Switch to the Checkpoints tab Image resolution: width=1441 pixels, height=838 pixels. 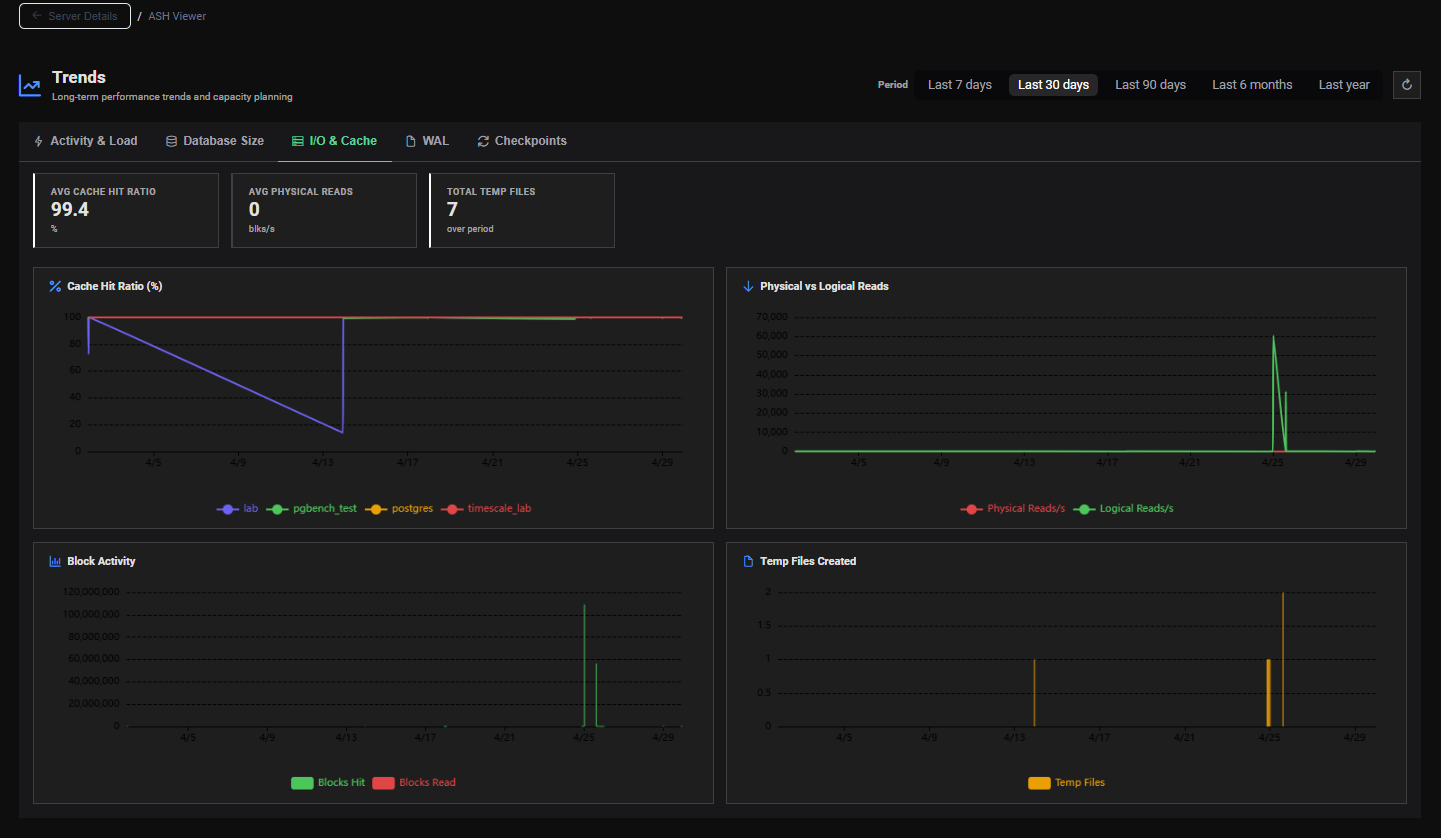[522, 141]
